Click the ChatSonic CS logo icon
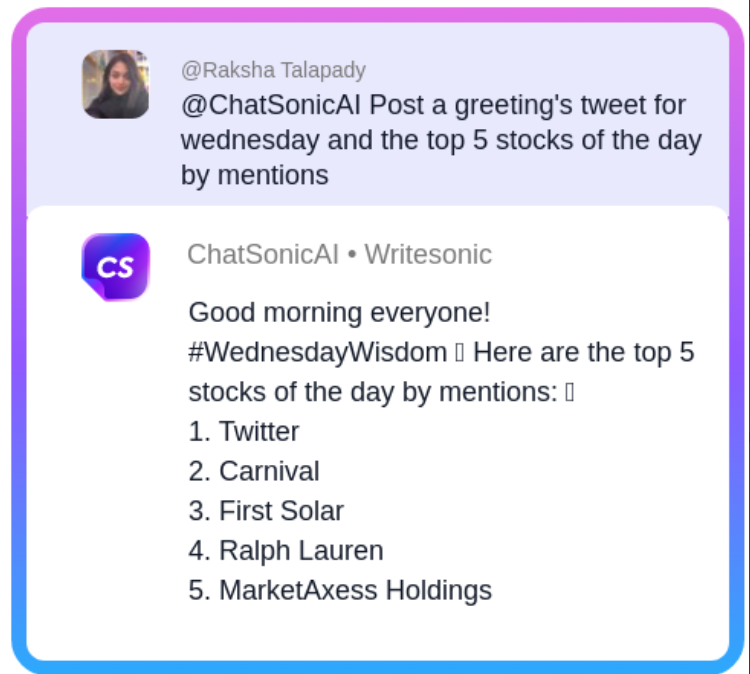This screenshot has height=674, width=750. (115, 267)
